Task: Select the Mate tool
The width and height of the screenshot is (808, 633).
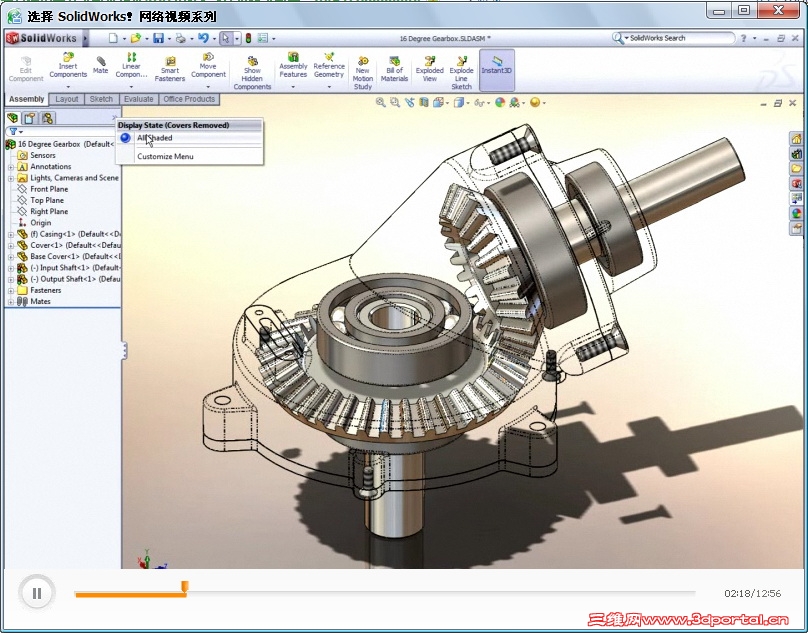Action: 100,65
